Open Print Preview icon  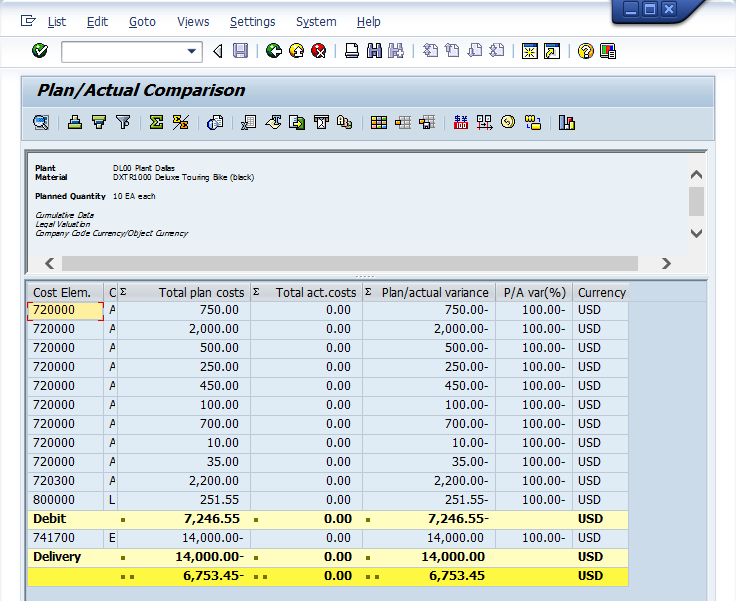215,123
